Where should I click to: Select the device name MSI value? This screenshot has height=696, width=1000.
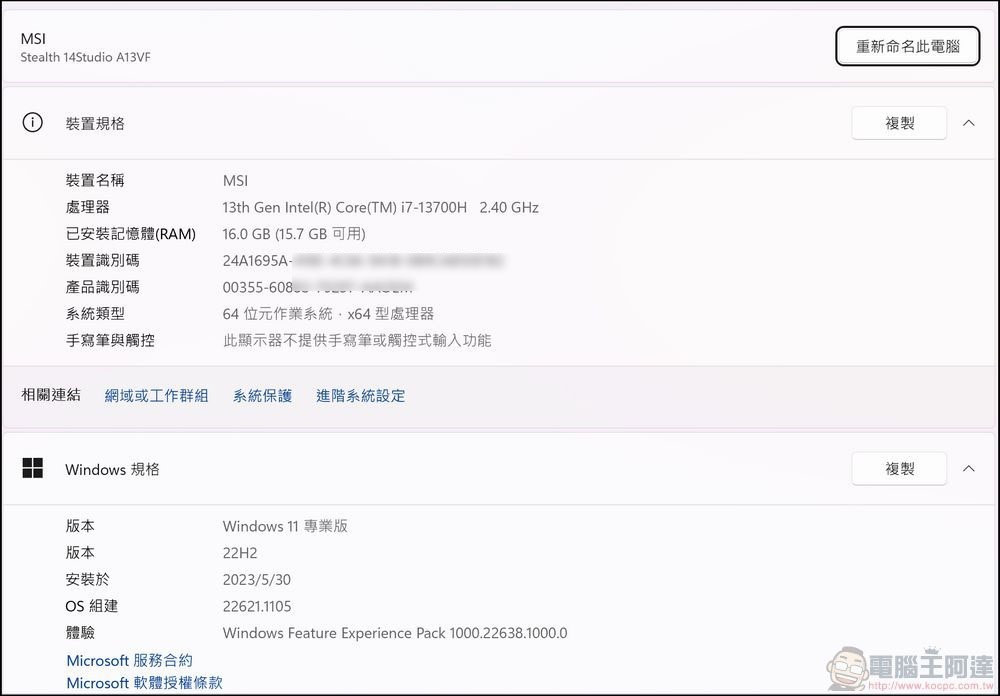(235, 181)
